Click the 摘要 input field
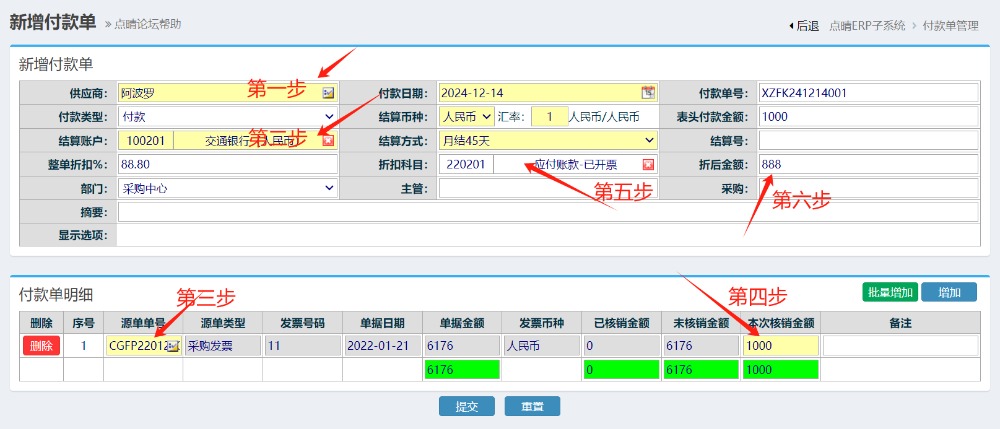The height and width of the screenshot is (429, 1000). [548, 212]
